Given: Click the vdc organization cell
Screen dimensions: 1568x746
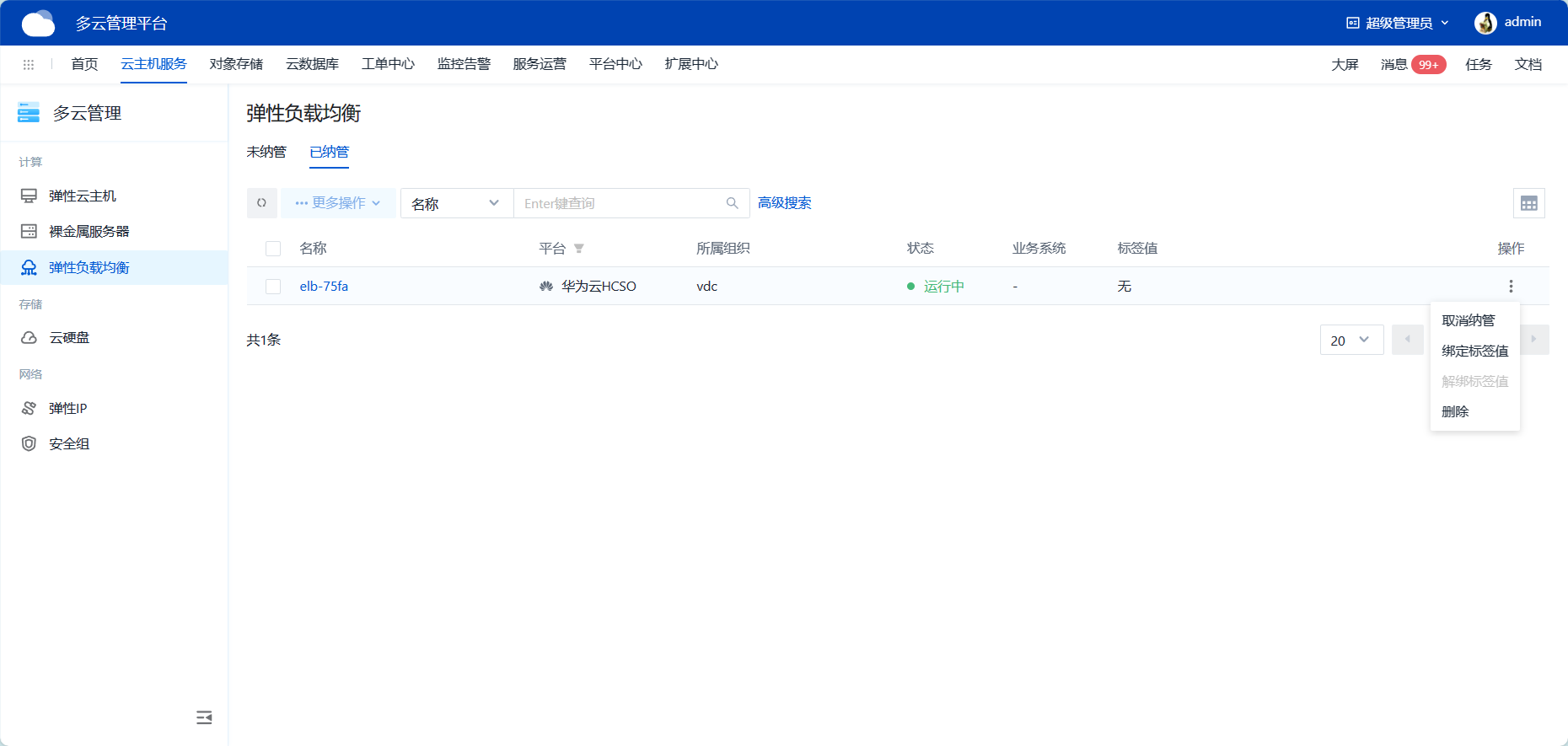Looking at the screenshot, I should pyautogui.click(x=706, y=287).
